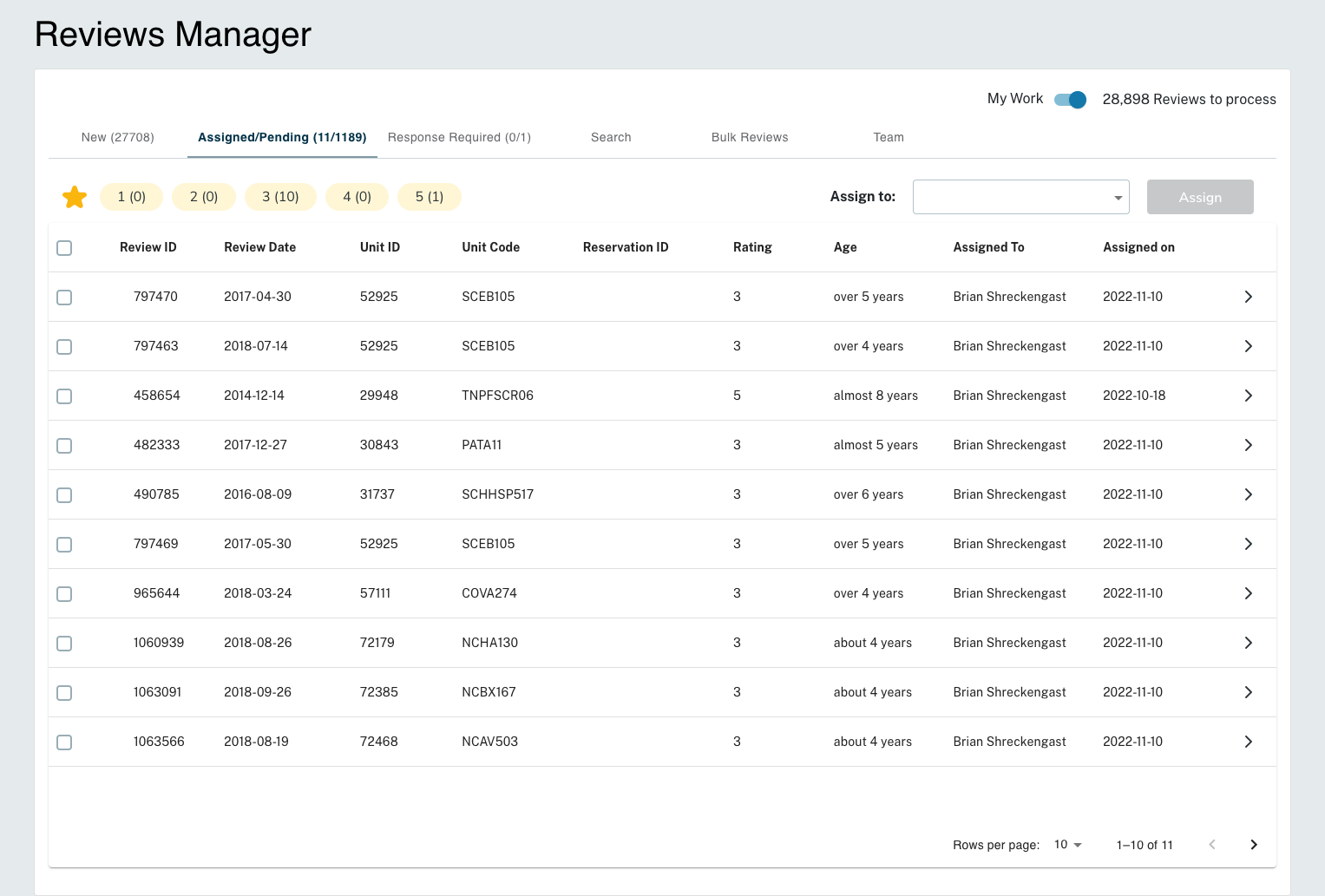Click unit code COVA274
Viewport: 1325px width, 896px height.
click(489, 593)
